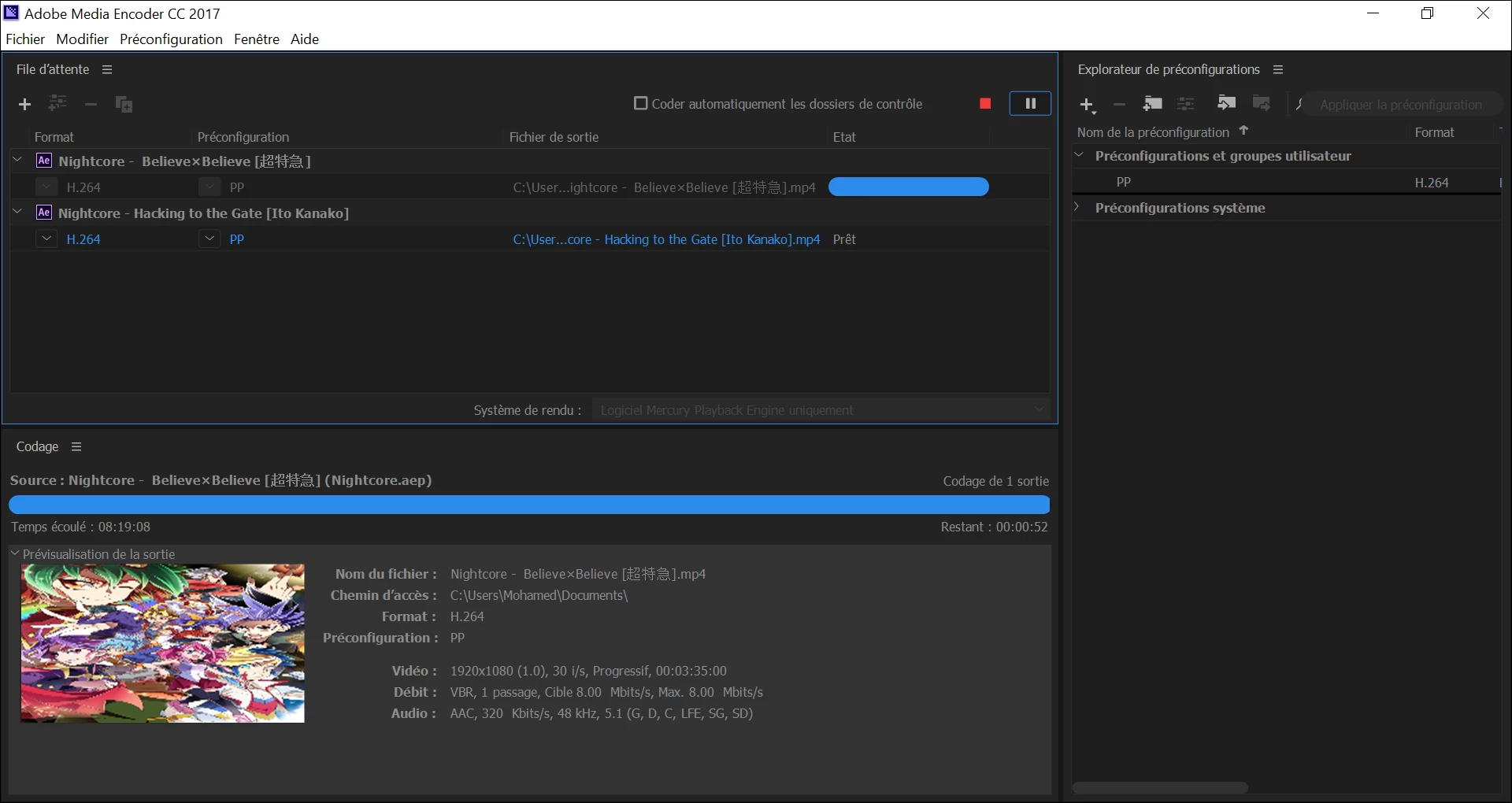Click Etat column header in queue
The image size is (1512, 803).
tap(844, 137)
